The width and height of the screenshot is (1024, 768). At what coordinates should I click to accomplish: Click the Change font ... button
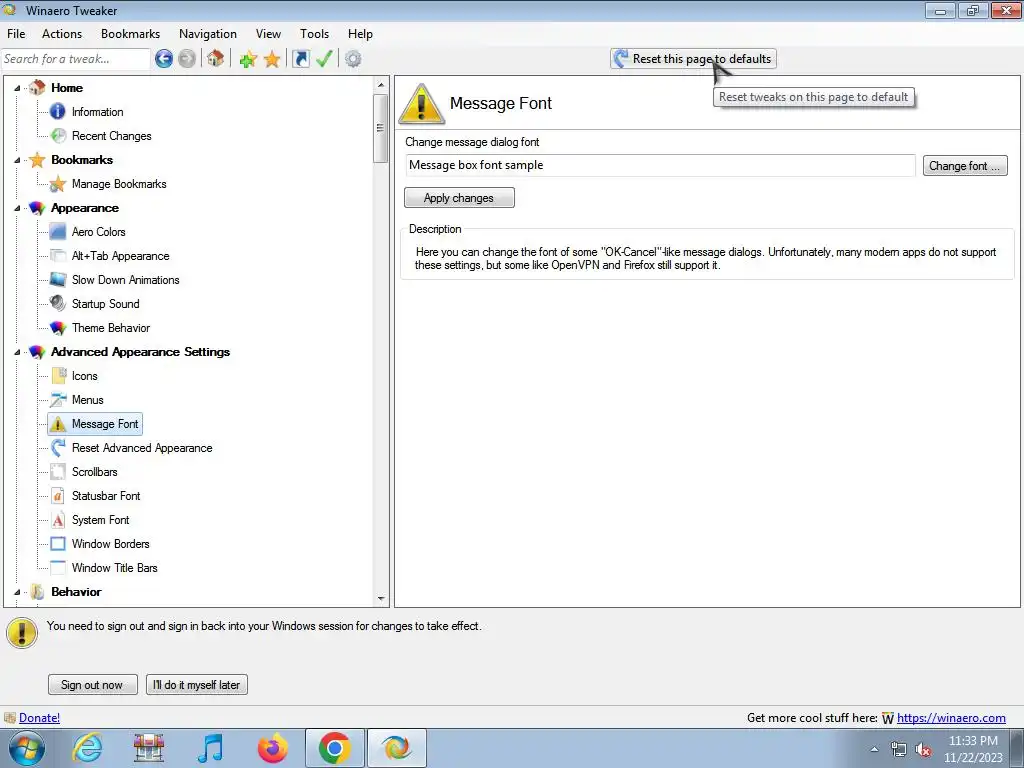click(965, 166)
